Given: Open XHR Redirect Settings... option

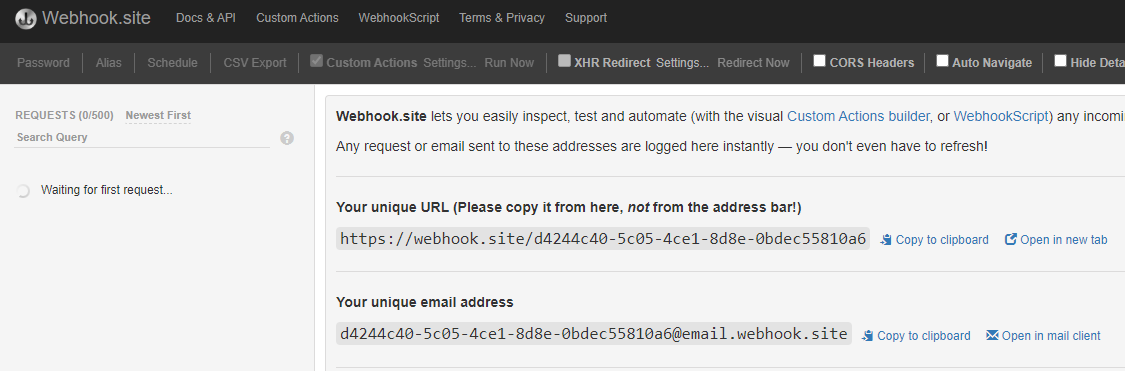Looking at the screenshot, I should pyautogui.click(x=682, y=62).
